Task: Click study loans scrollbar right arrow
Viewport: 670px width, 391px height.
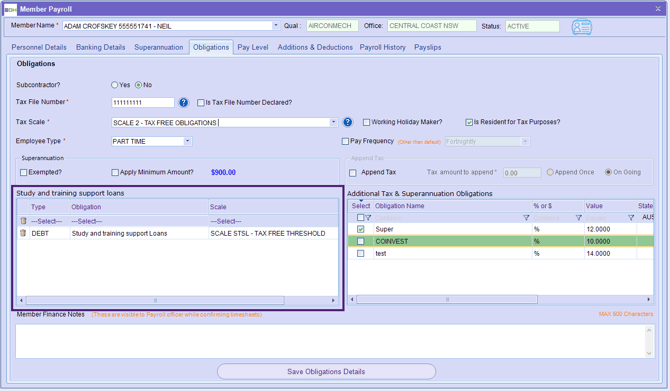Action: 333,300
